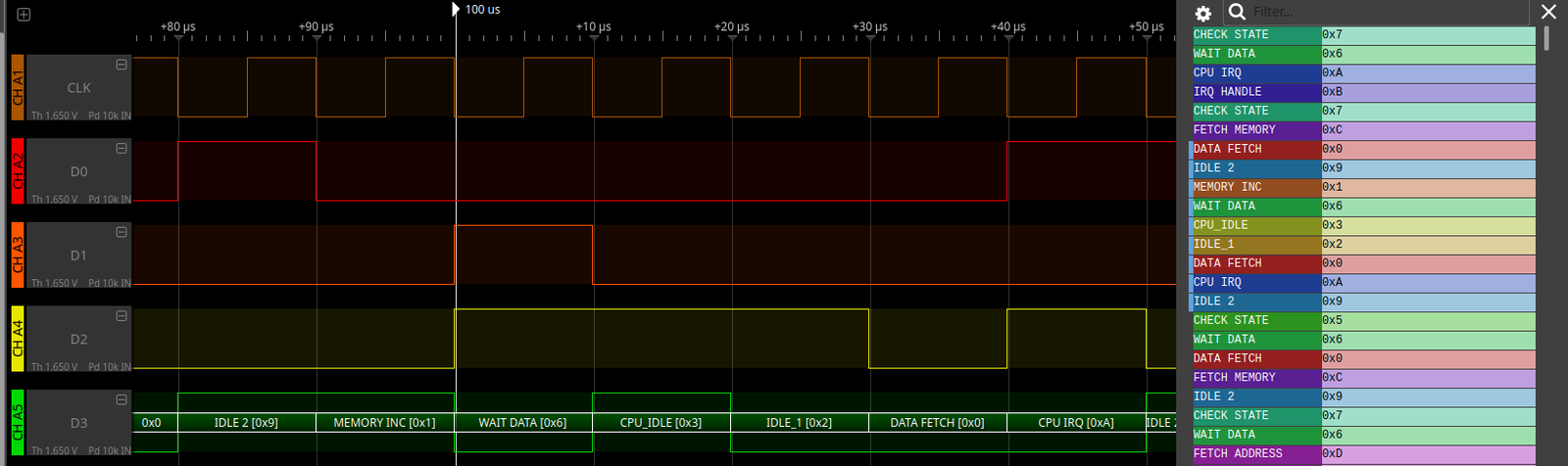
Task: Collapse the D1 channel row
Action: (x=122, y=232)
